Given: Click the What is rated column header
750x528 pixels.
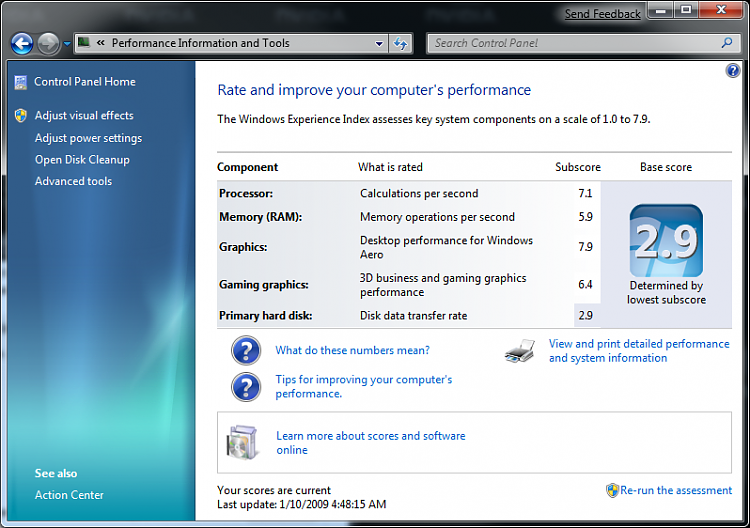Looking at the screenshot, I should (x=390, y=167).
